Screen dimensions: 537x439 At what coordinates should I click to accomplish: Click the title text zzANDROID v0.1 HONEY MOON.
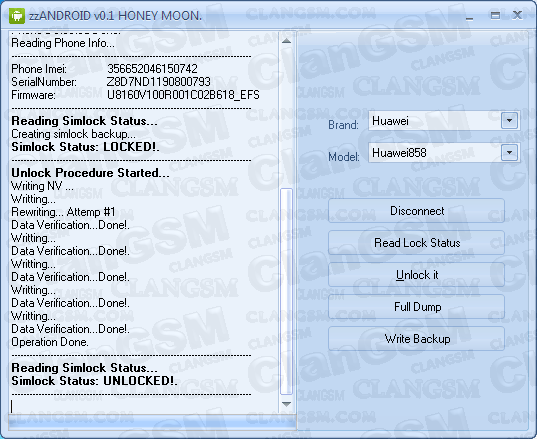click(115, 16)
